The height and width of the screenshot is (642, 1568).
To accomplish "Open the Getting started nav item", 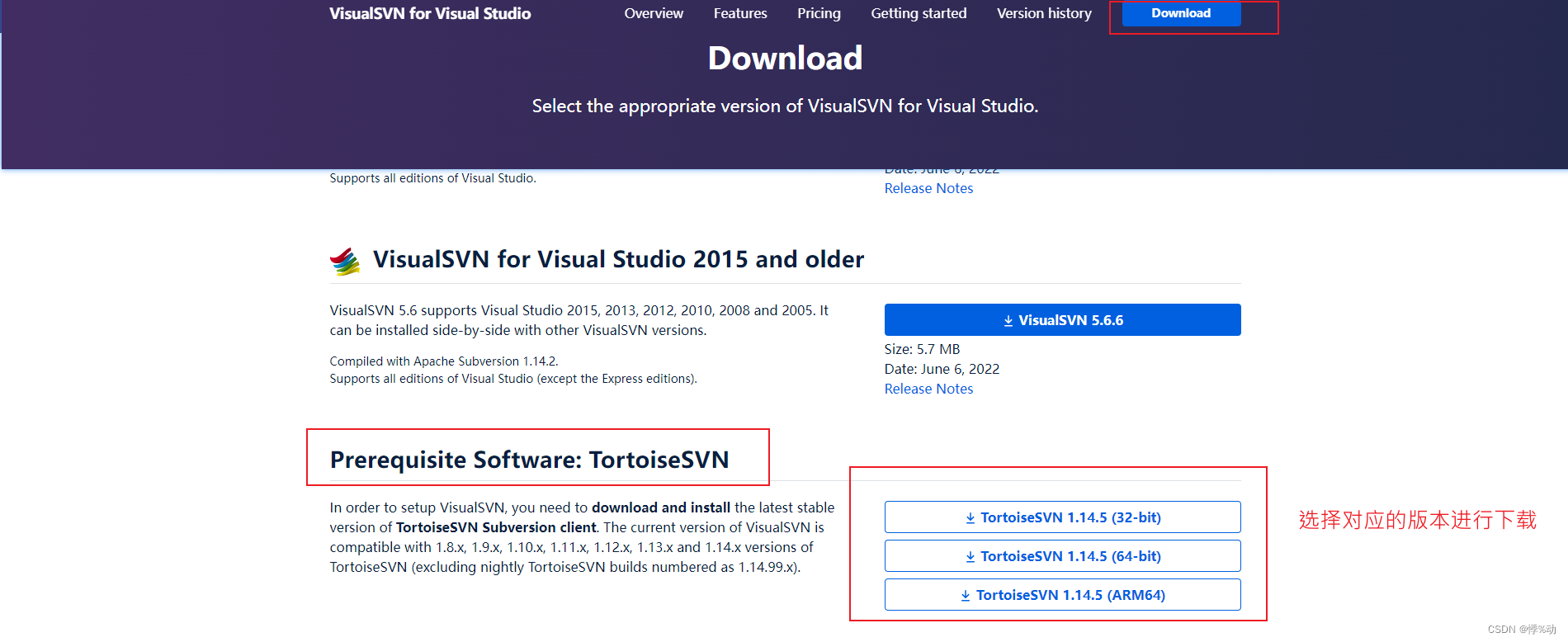I will (x=919, y=13).
